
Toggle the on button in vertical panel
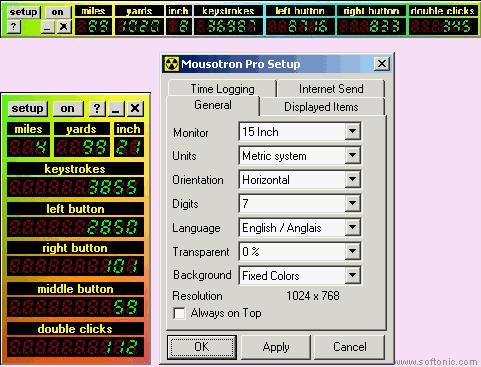pos(68,108)
